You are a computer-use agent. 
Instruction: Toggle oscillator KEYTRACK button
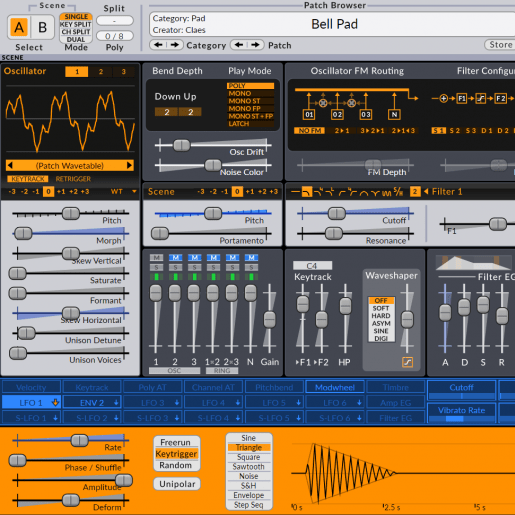point(28,179)
